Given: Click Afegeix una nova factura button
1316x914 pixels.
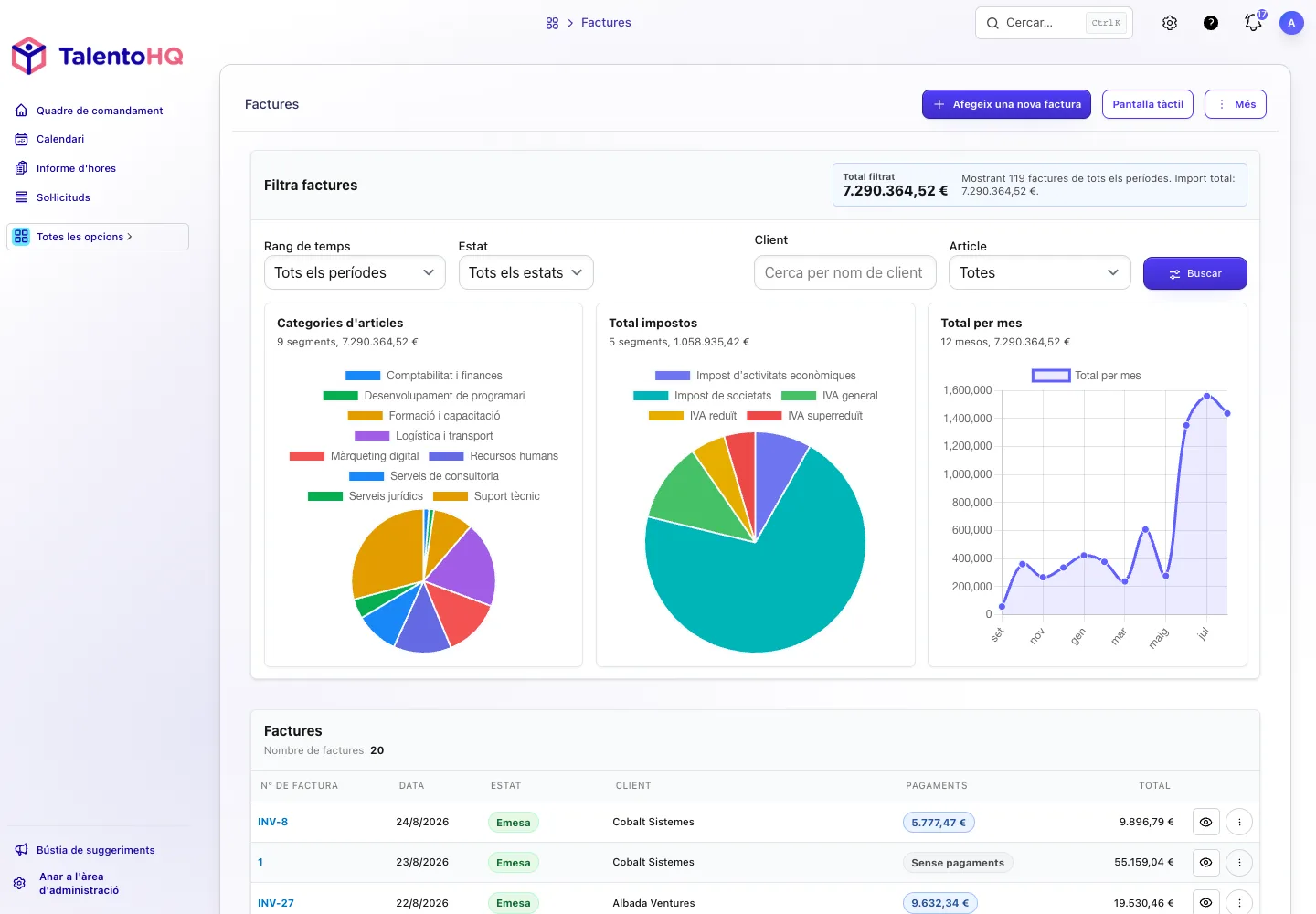Looking at the screenshot, I should point(1007,104).
